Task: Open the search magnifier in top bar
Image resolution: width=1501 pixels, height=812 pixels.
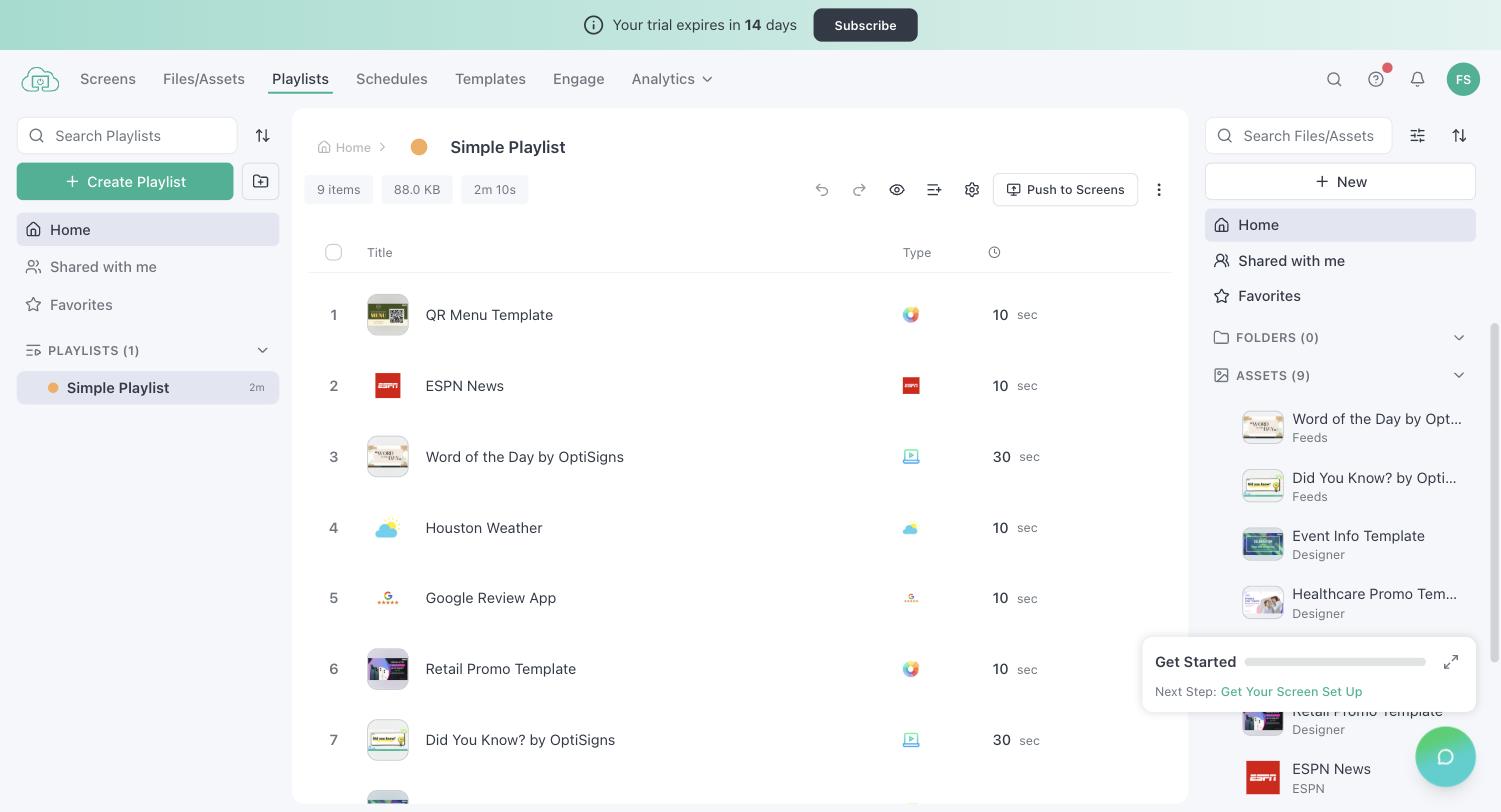Action: click(1334, 79)
